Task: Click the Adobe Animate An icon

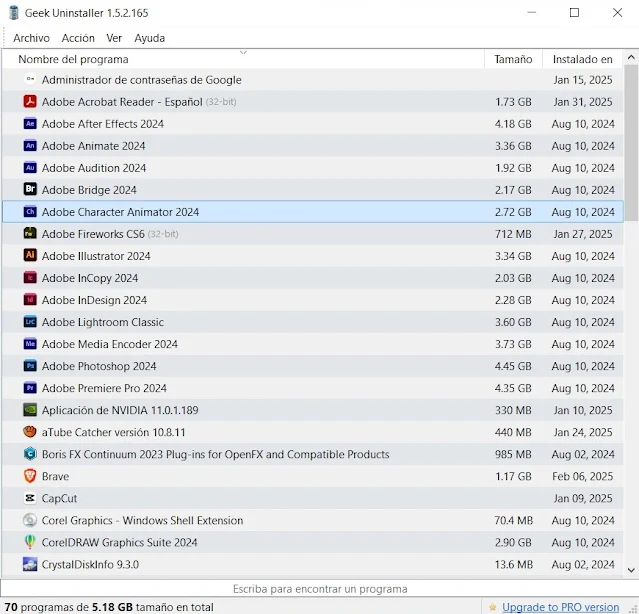Action: [30, 145]
